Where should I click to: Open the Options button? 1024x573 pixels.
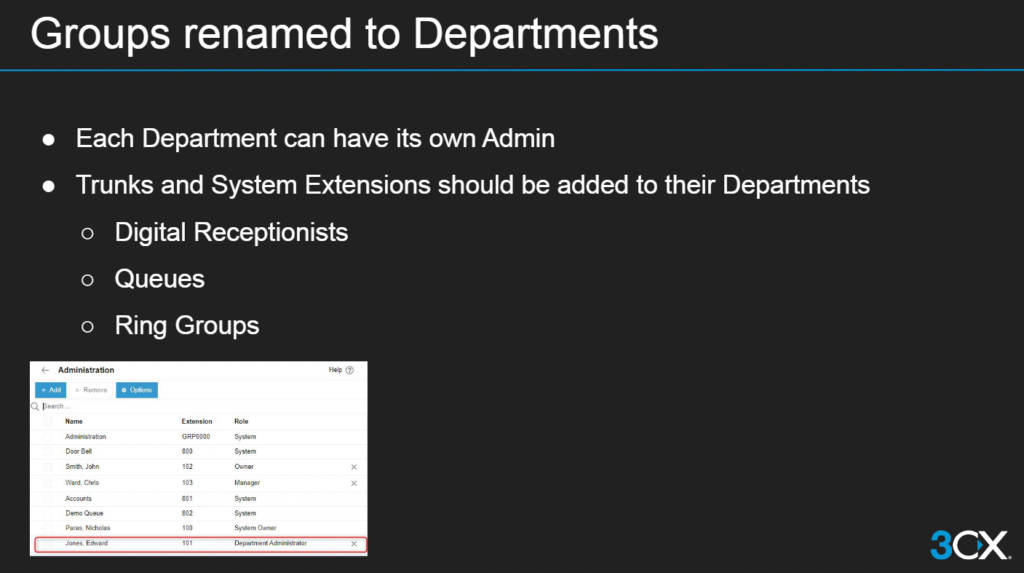tap(137, 390)
